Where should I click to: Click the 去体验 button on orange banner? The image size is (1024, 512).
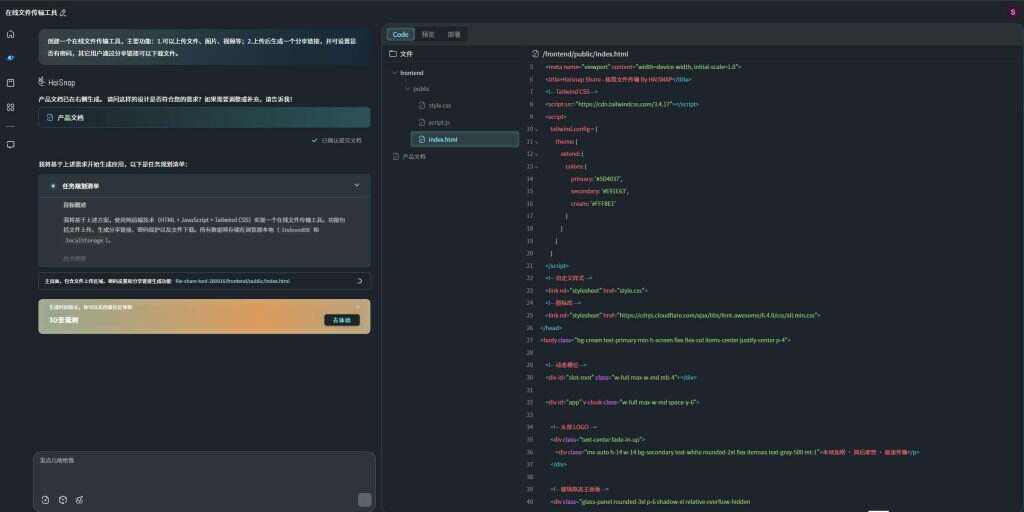[x=341, y=320]
